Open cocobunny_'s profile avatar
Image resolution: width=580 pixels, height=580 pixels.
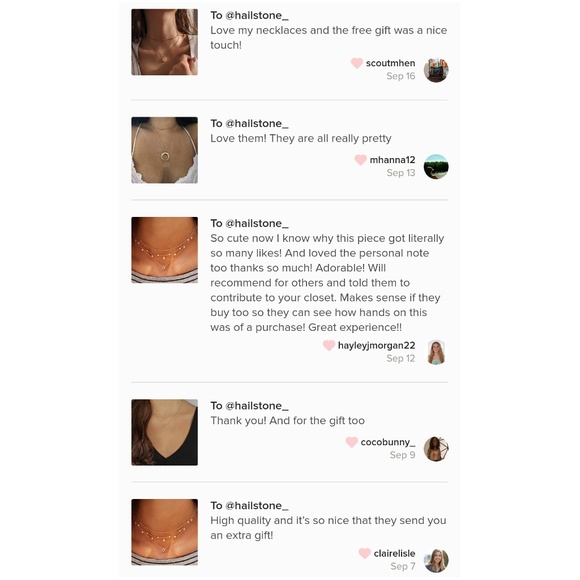[x=436, y=449]
